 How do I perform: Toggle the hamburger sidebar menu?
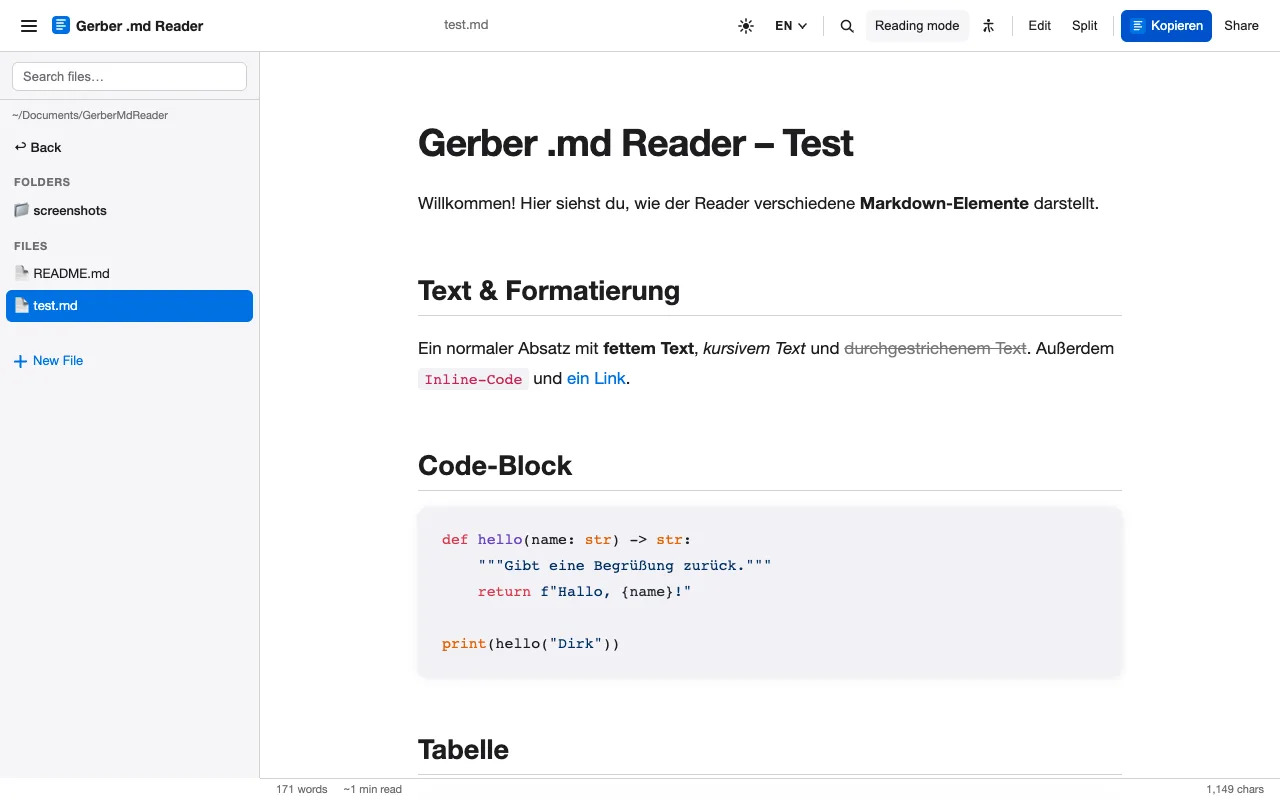[x=29, y=26]
